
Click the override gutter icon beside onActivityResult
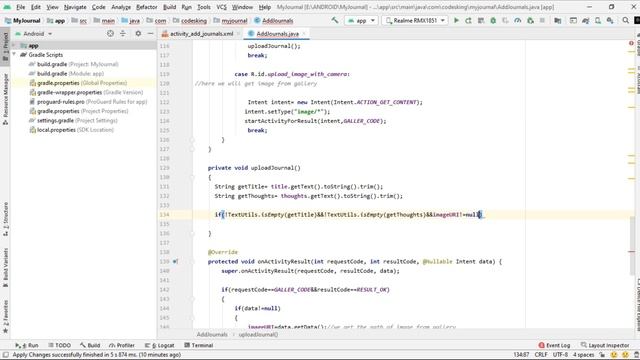(x=175, y=261)
